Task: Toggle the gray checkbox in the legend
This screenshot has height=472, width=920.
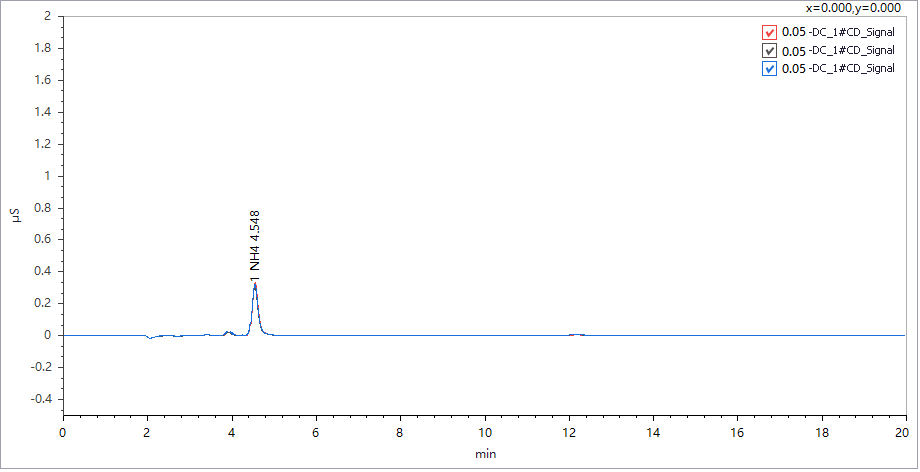Action: click(x=769, y=50)
